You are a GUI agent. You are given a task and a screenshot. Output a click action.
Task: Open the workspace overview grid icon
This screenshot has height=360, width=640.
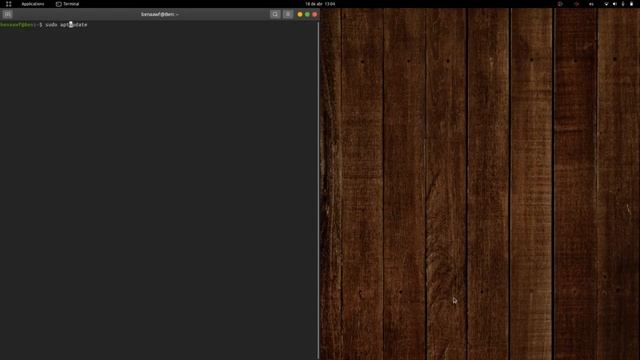click(x=8, y=4)
